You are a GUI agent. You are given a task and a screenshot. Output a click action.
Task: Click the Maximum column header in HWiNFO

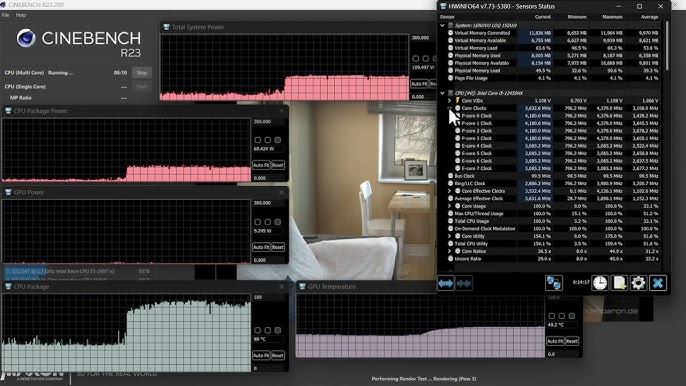tap(612, 17)
